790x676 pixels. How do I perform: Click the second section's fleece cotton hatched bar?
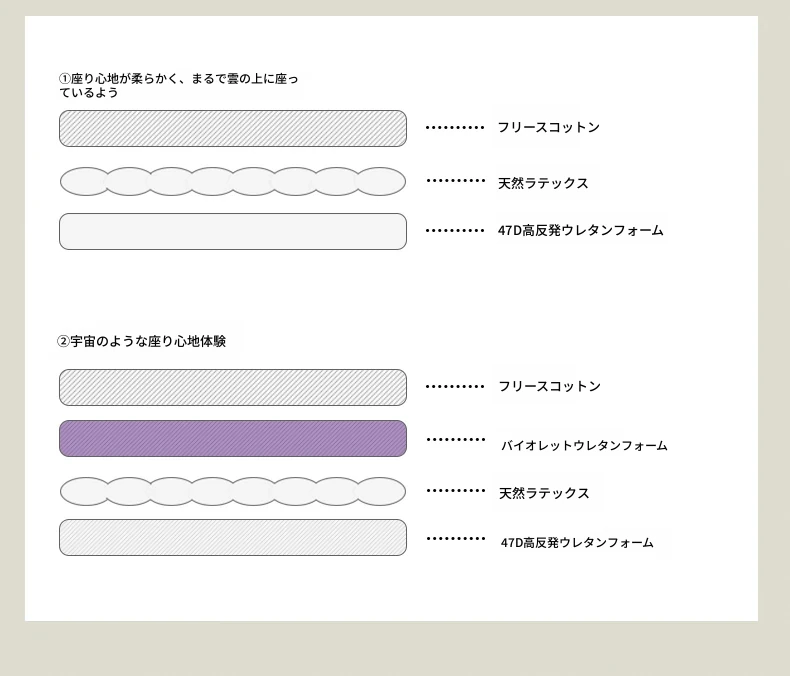tap(233, 387)
